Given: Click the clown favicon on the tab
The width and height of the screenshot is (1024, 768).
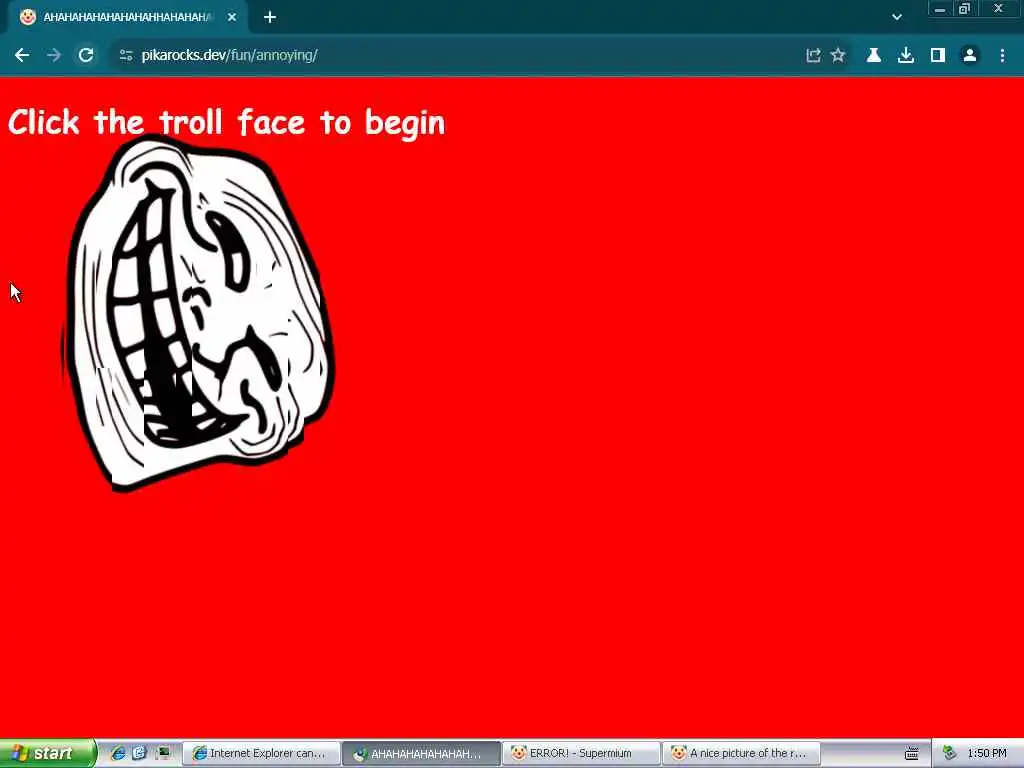Looking at the screenshot, I should (27, 17).
